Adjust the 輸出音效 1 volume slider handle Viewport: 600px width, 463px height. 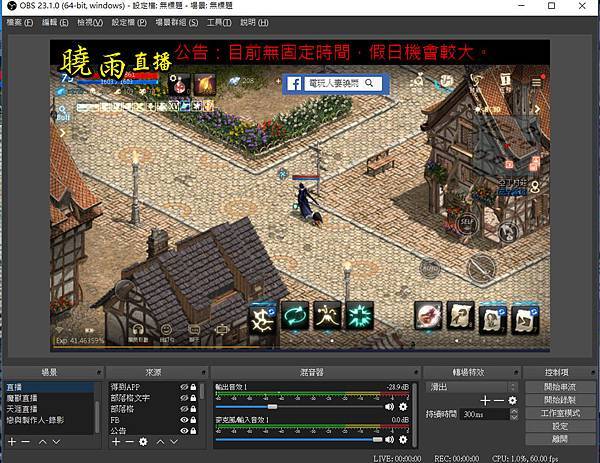click(272, 407)
